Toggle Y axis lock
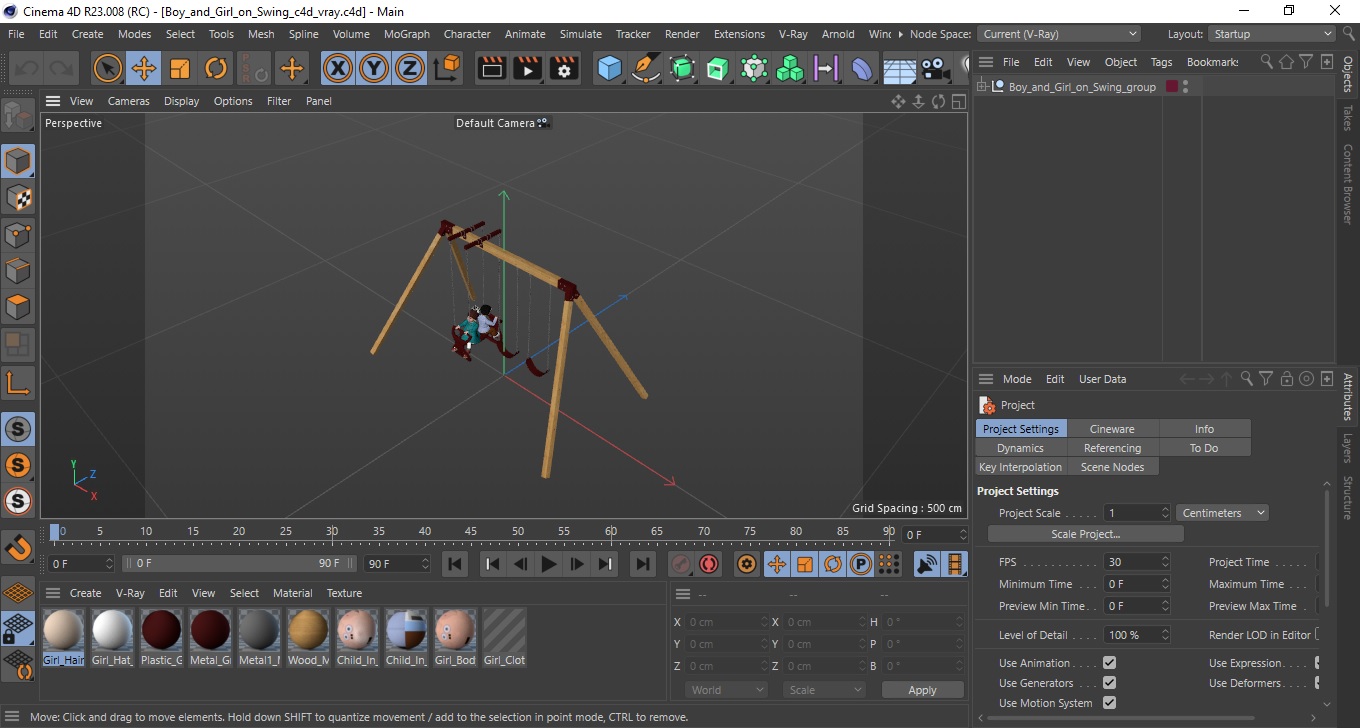 click(x=374, y=68)
